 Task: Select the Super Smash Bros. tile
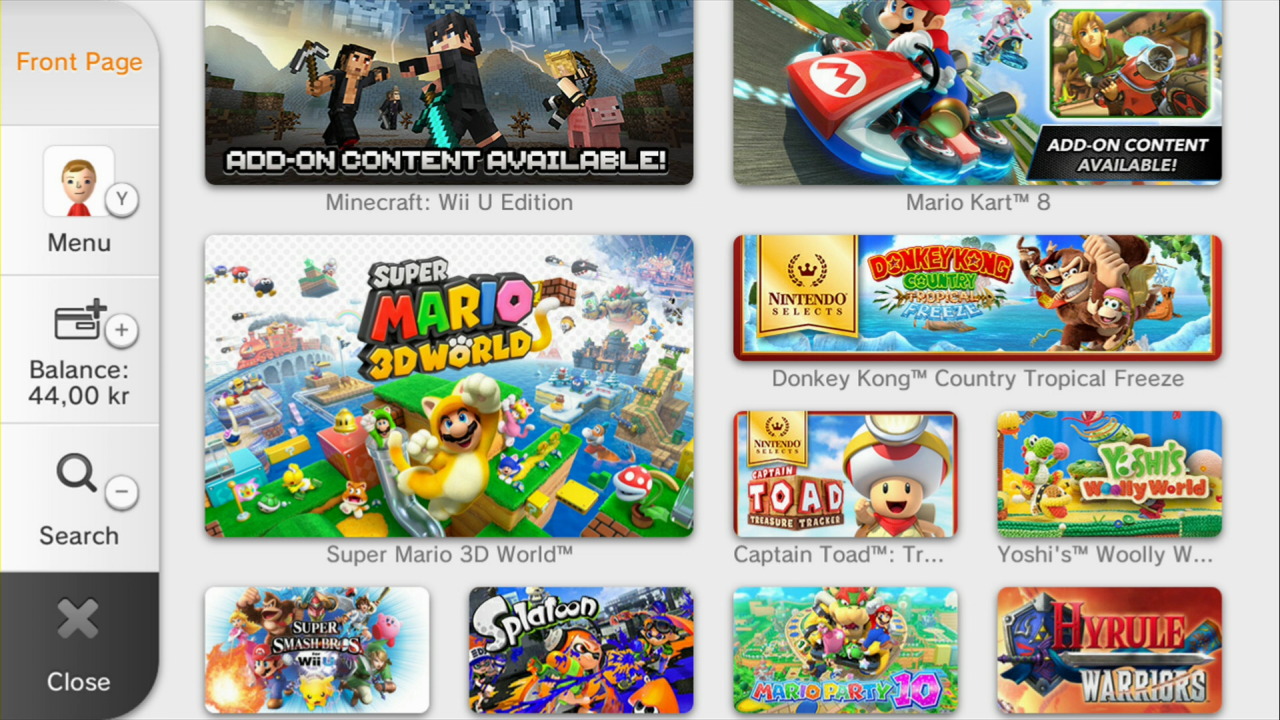pos(317,650)
